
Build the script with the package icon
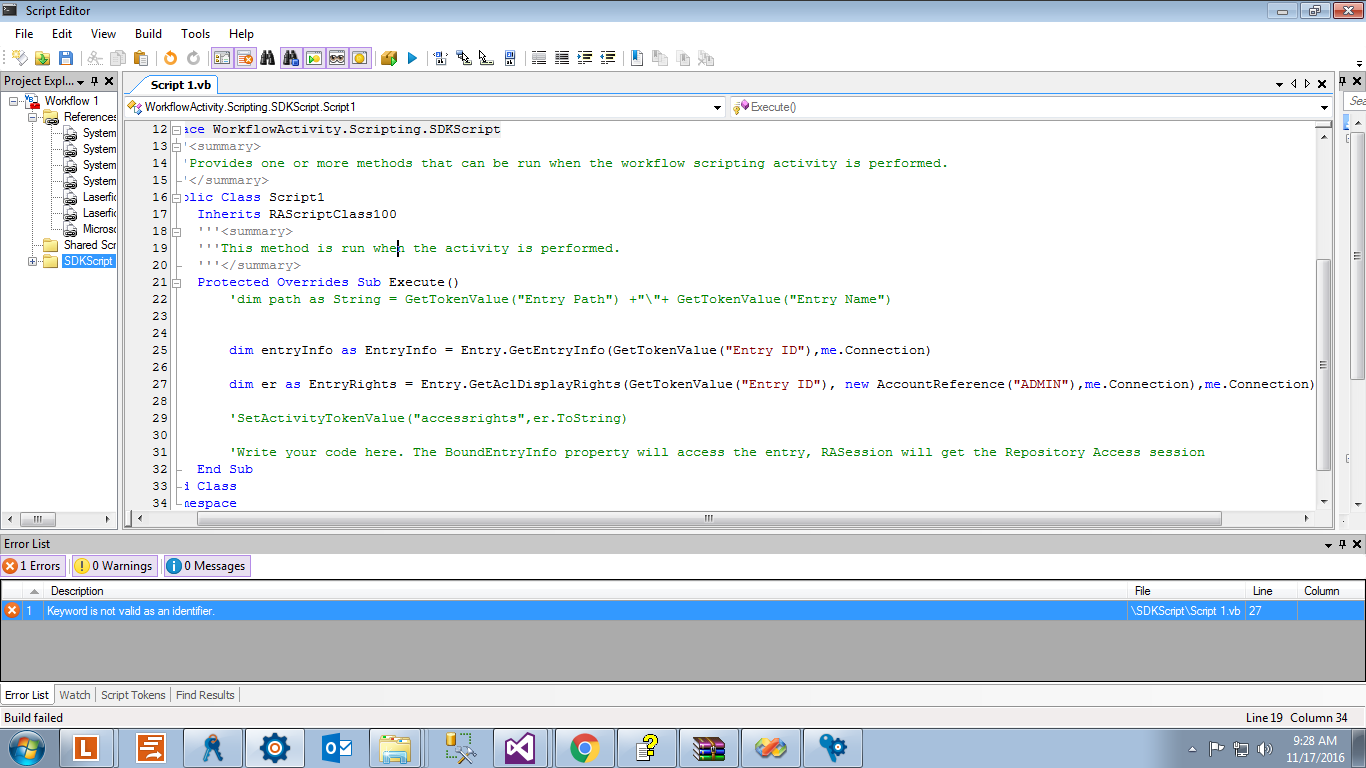[389, 58]
